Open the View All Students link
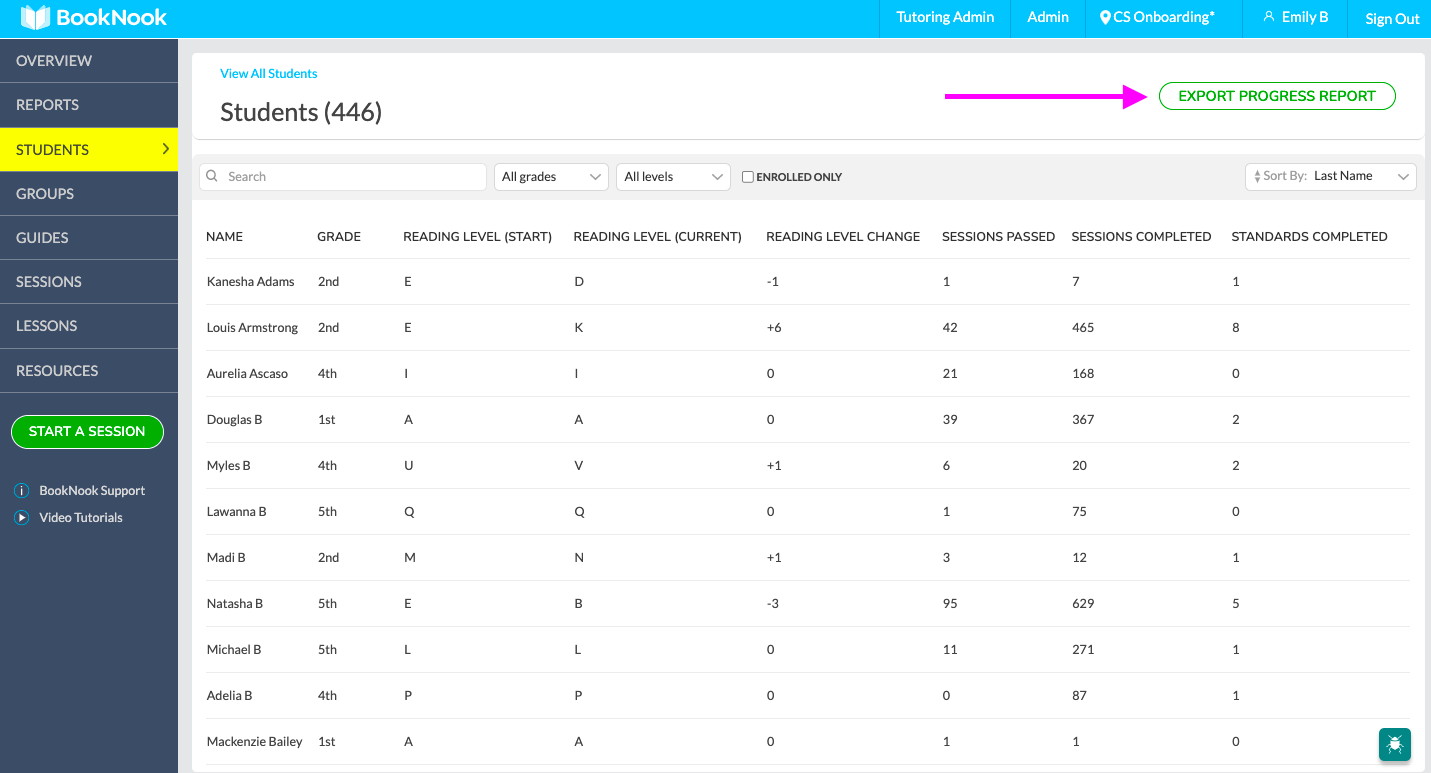Image resolution: width=1431 pixels, height=773 pixels. tap(268, 73)
